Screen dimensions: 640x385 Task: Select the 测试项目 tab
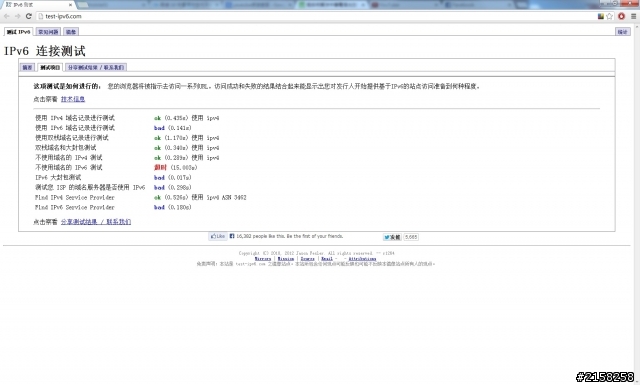(50, 67)
